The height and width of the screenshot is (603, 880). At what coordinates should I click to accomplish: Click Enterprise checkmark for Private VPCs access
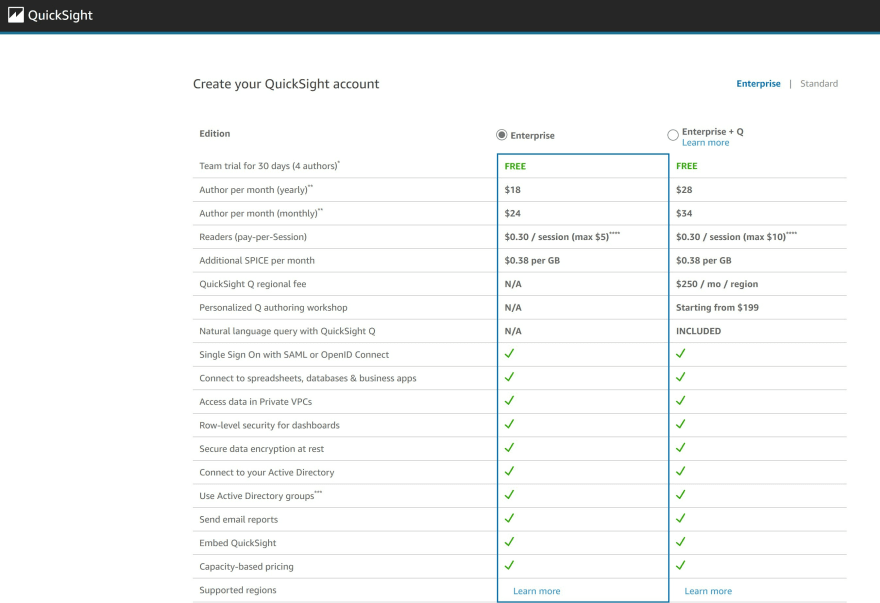tap(509, 401)
